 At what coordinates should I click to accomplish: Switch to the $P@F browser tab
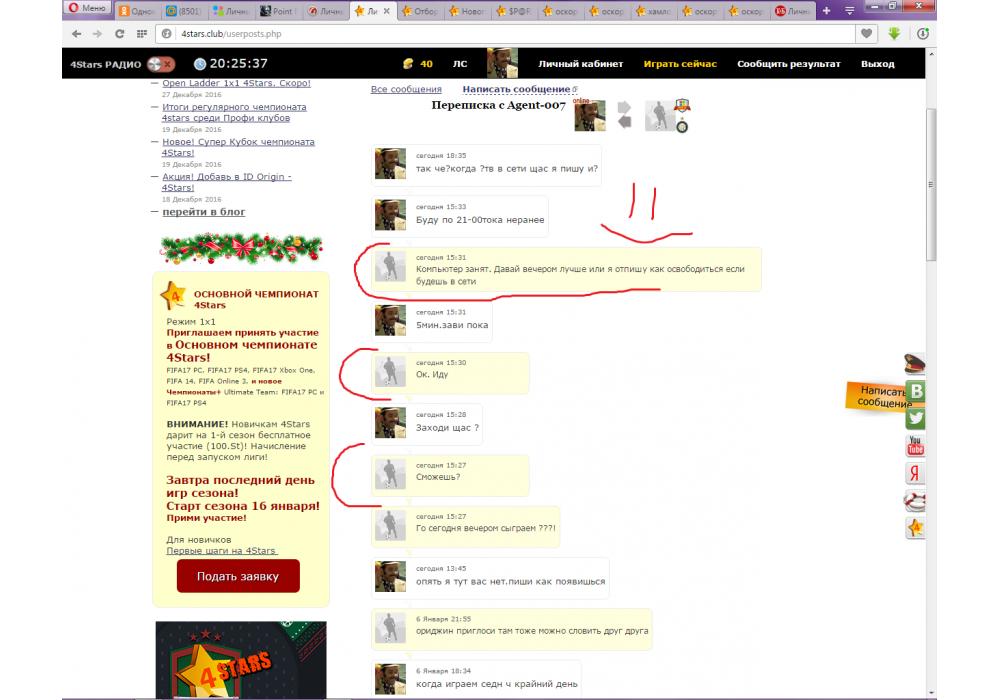(x=514, y=11)
